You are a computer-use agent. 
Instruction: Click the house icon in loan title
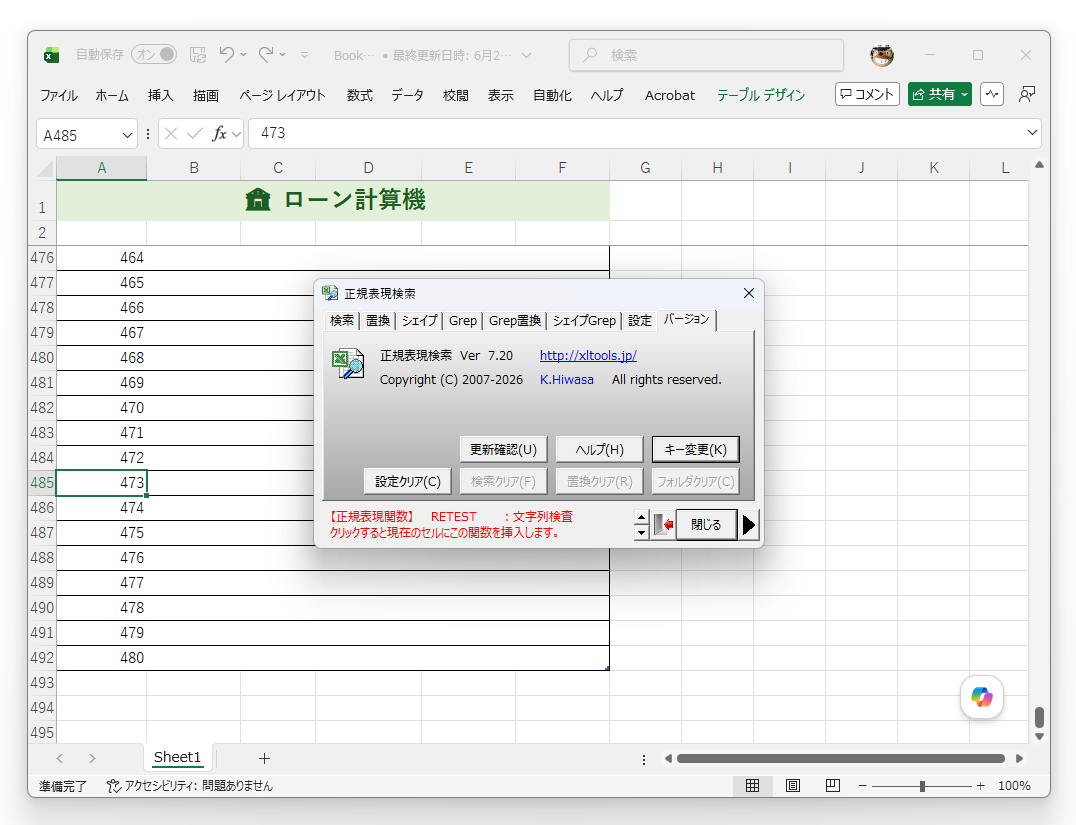click(x=258, y=200)
